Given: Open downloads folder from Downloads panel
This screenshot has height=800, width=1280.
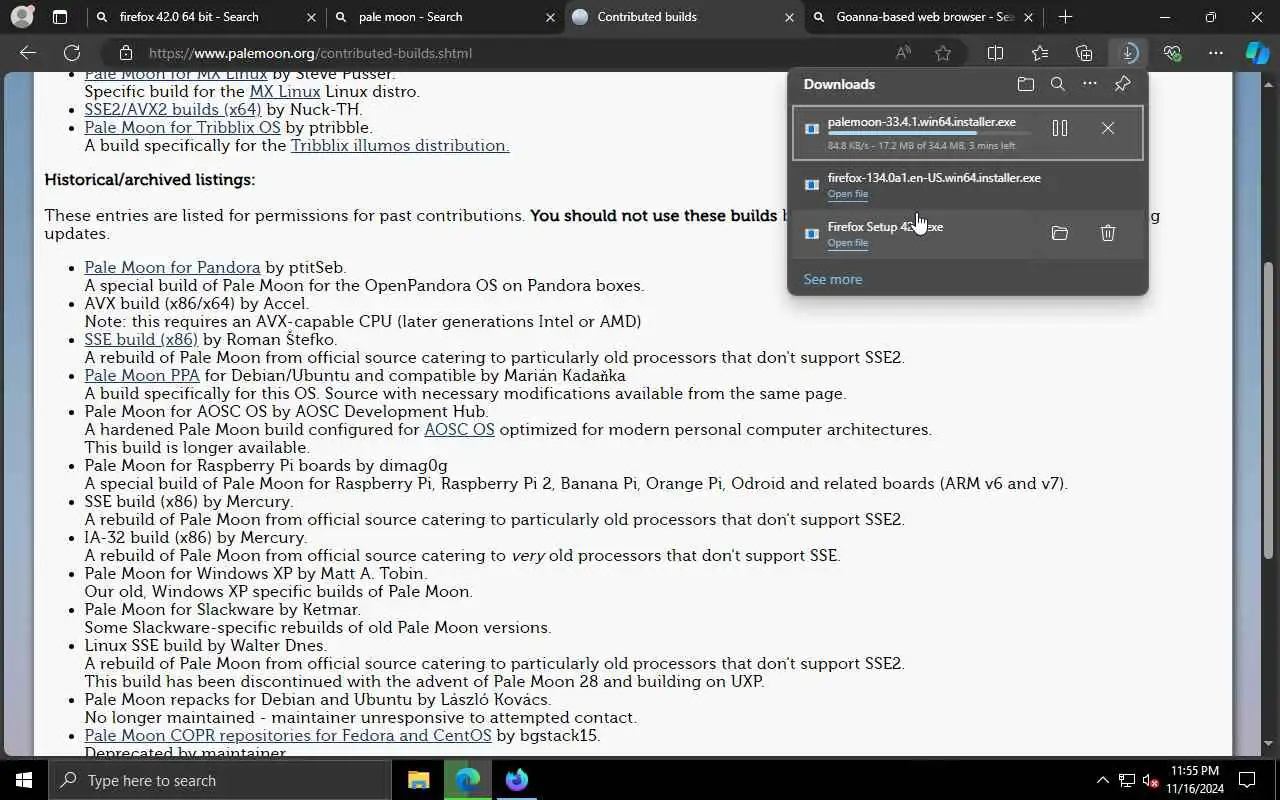Looking at the screenshot, I should [x=1025, y=84].
